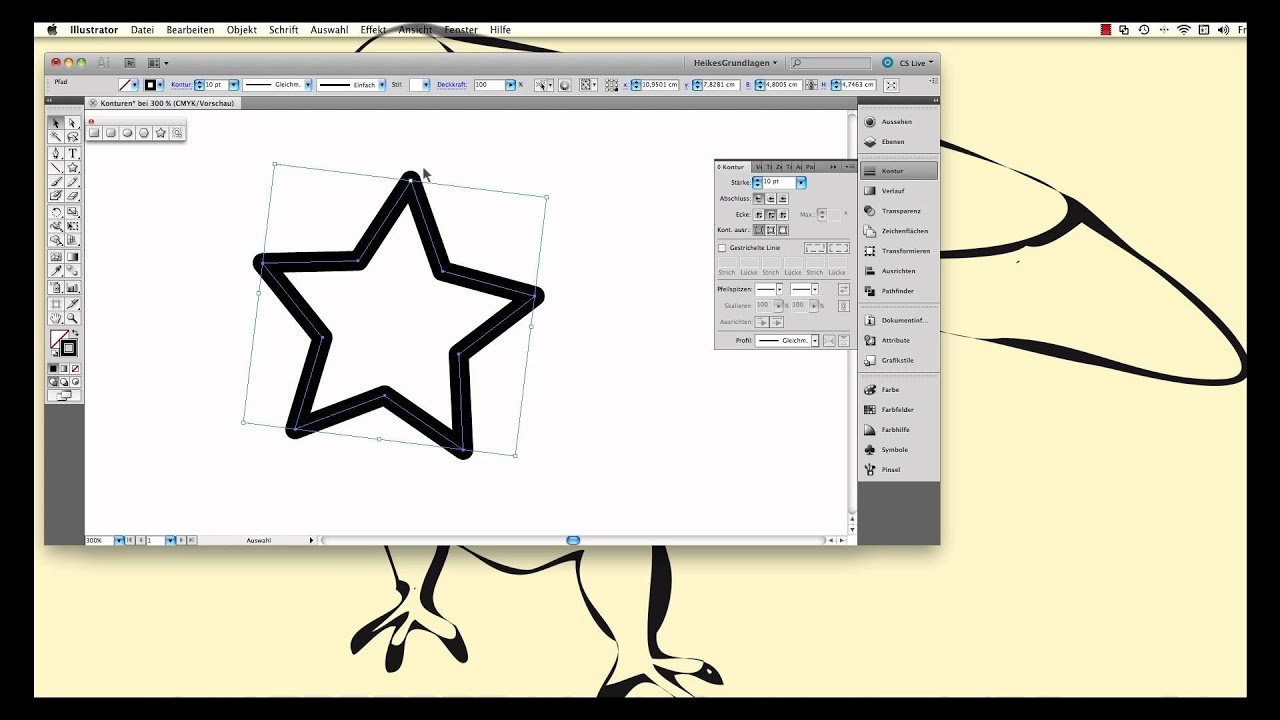Align stroke to center of path
The width and height of the screenshot is (1280, 720).
758,230
